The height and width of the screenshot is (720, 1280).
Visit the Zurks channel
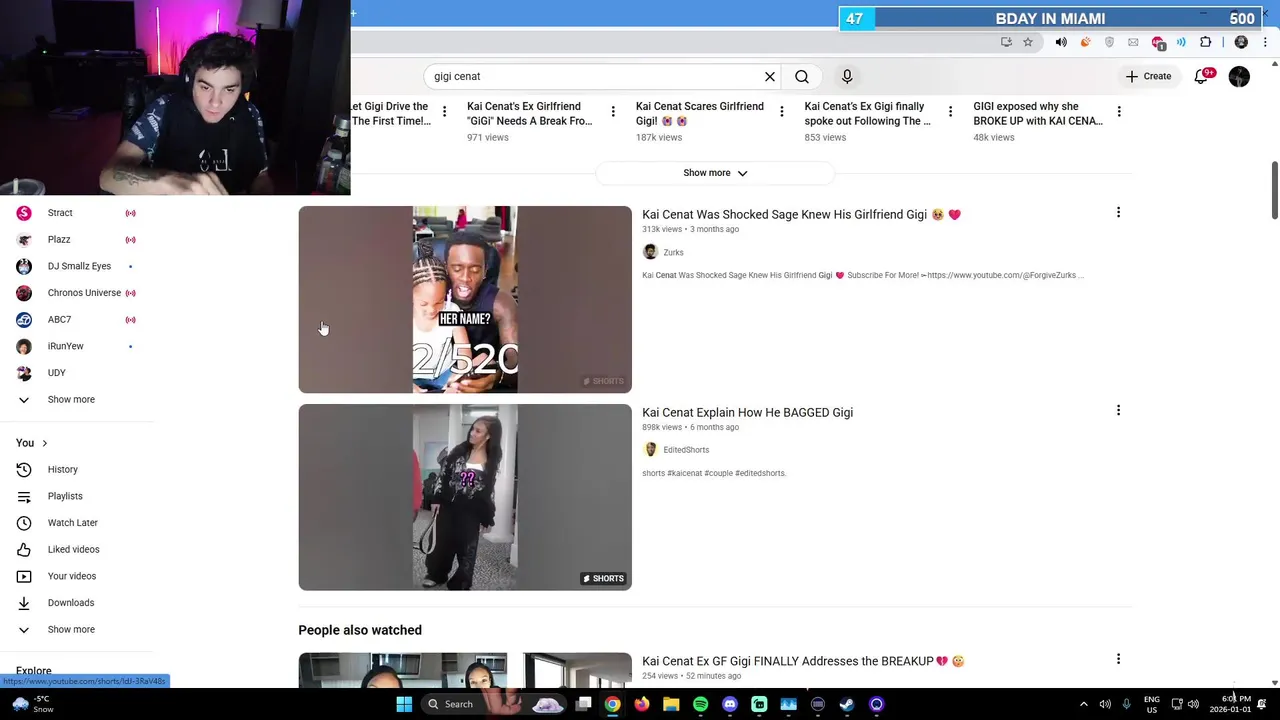[x=673, y=252]
